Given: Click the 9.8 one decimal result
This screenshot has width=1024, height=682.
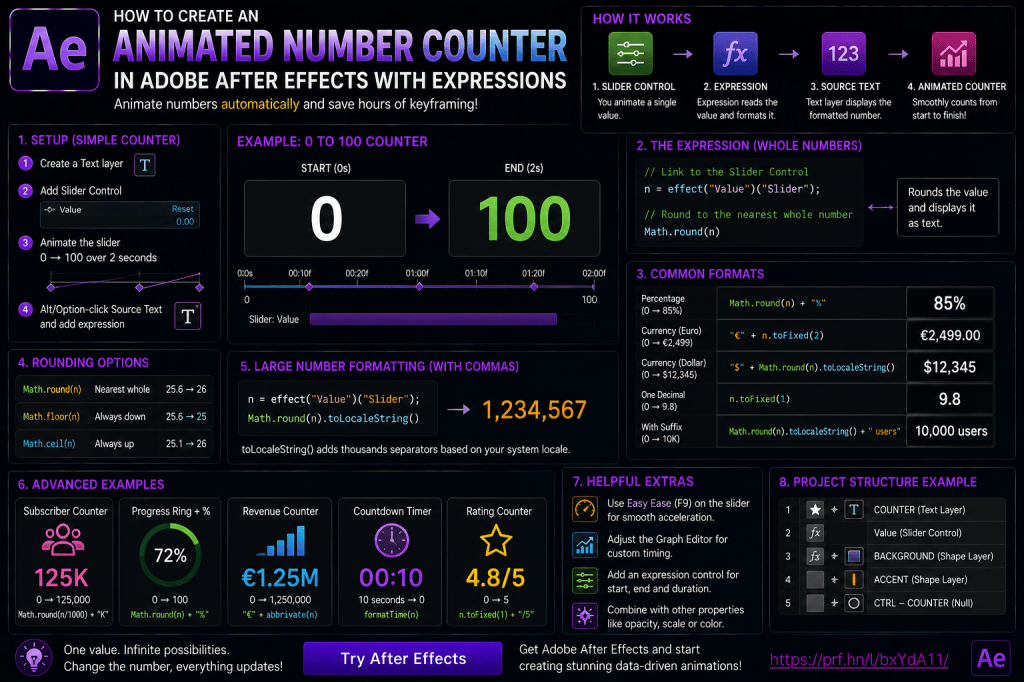Looking at the screenshot, I should (x=950, y=399).
